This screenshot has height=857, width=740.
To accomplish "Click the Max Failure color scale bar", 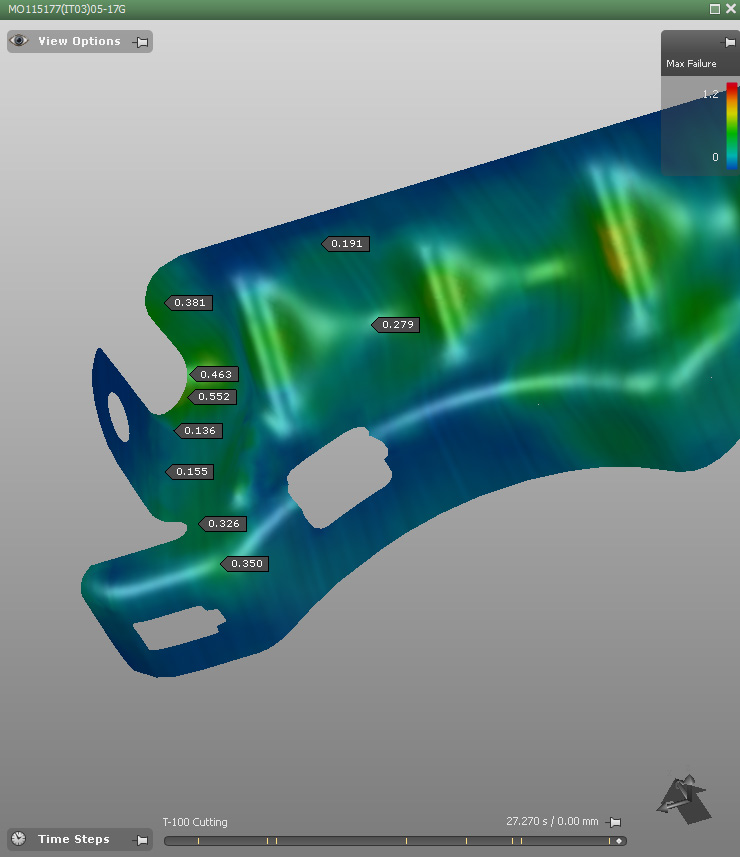I will [731, 126].
